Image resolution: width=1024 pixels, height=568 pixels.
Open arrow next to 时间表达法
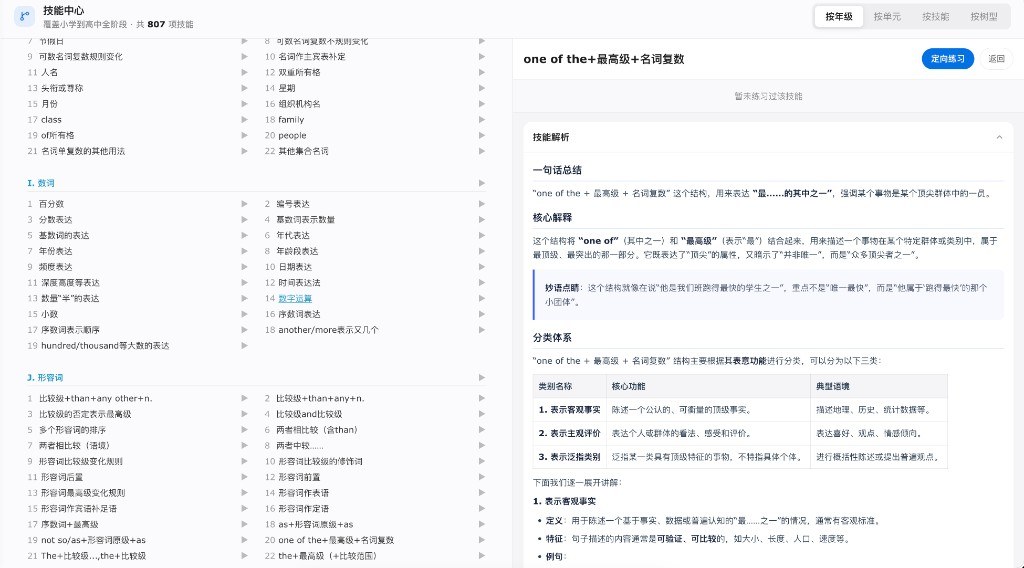[x=482, y=283]
